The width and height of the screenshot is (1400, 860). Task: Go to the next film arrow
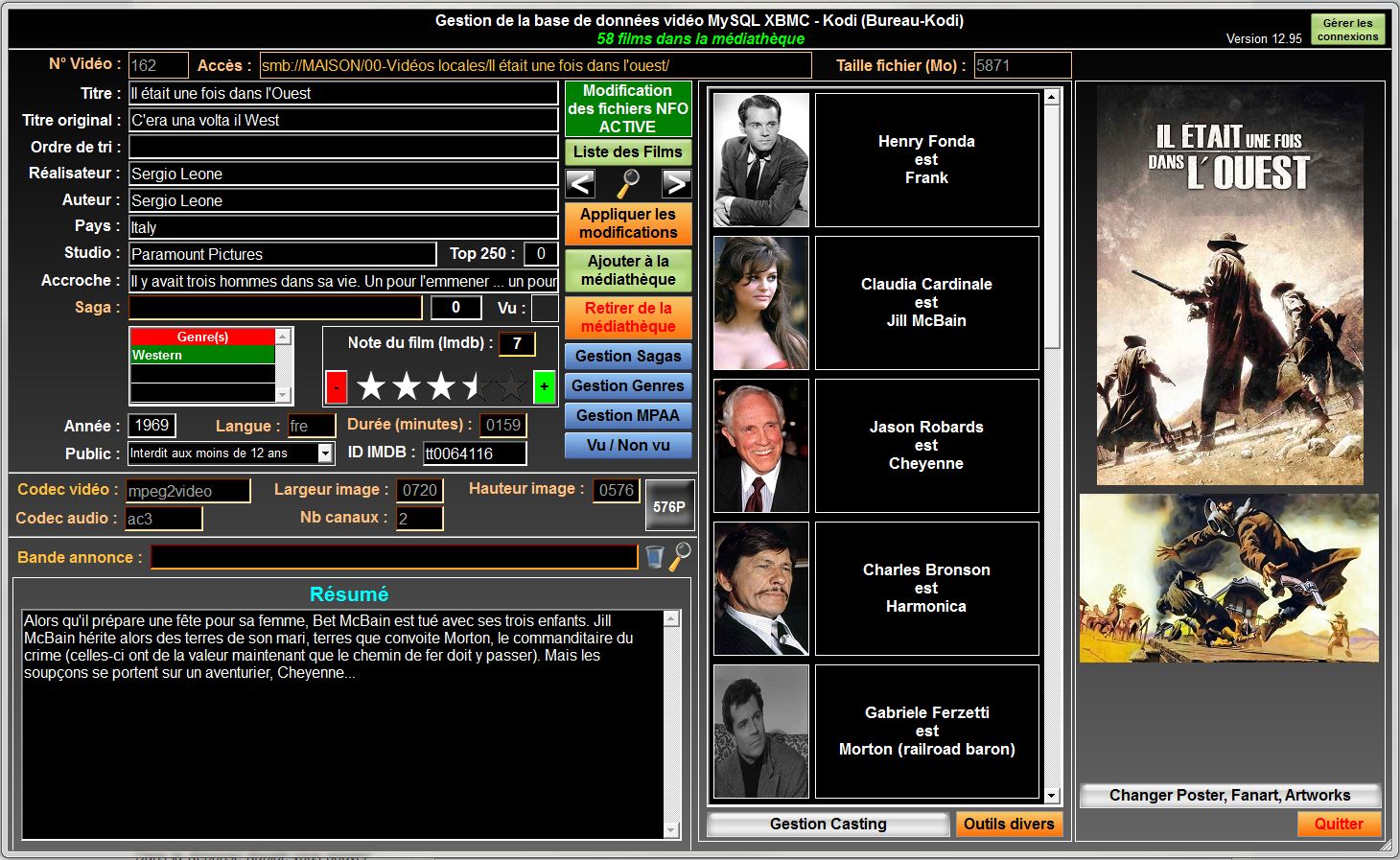coord(676,183)
